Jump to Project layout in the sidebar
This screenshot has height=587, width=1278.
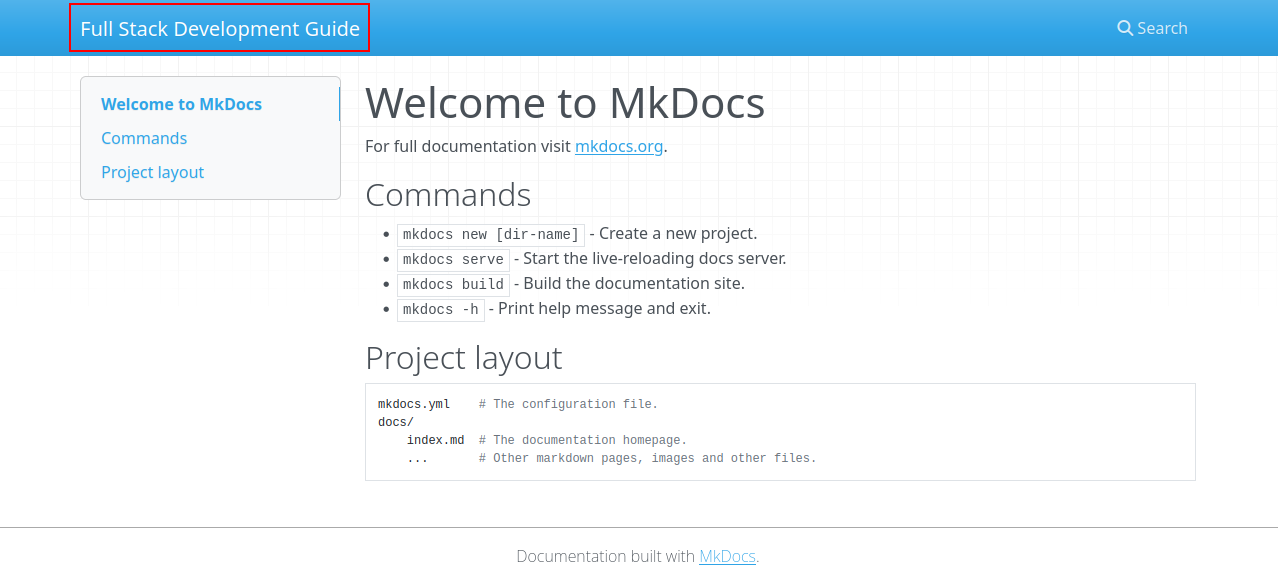tap(152, 172)
